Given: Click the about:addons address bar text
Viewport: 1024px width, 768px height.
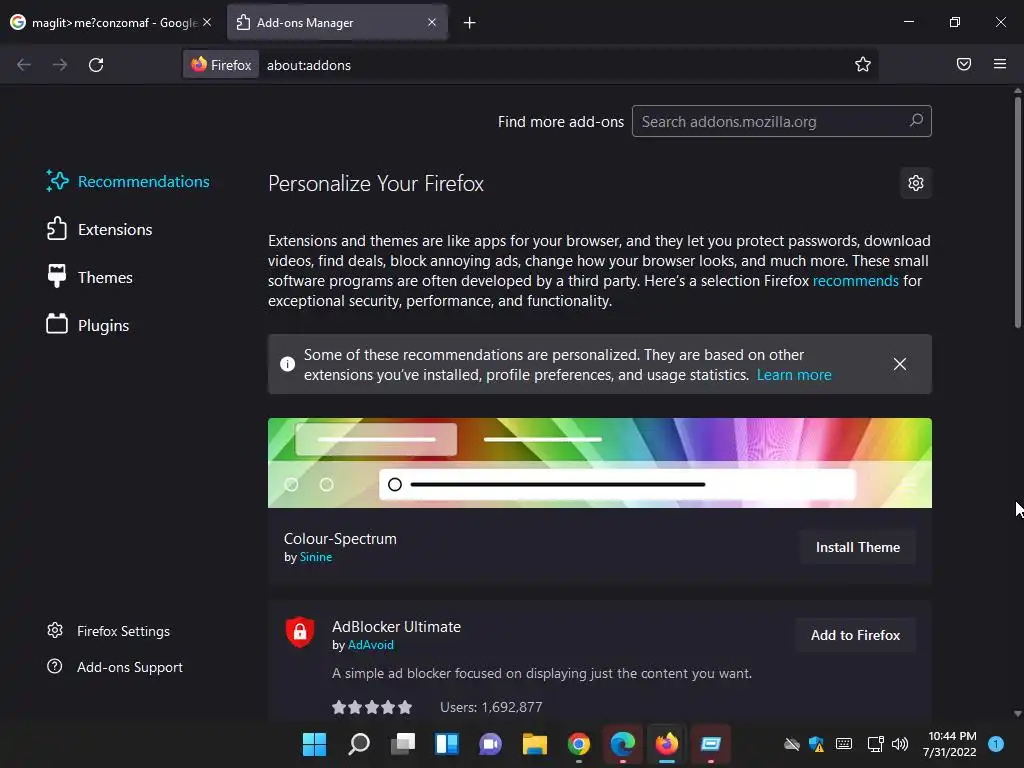Looking at the screenshot, I should [x=309, y=65].
